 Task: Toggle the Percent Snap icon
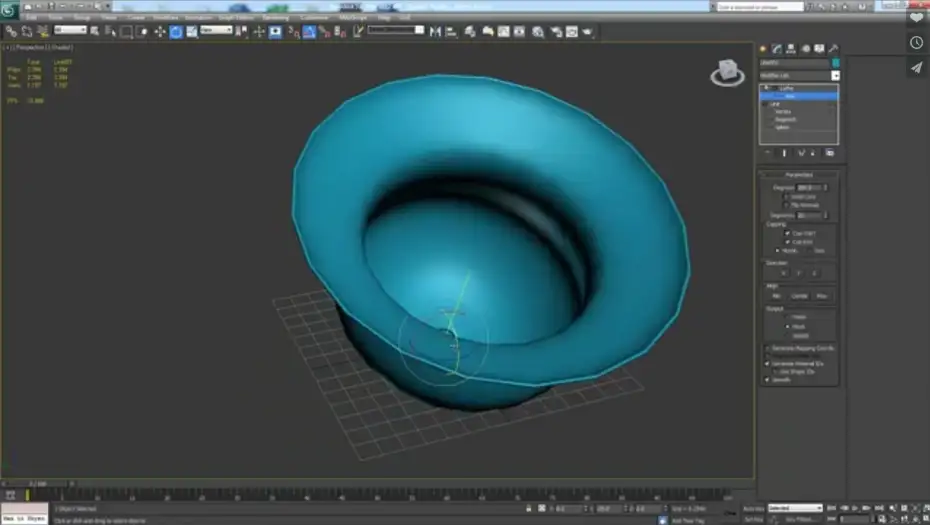coord(324,31)
